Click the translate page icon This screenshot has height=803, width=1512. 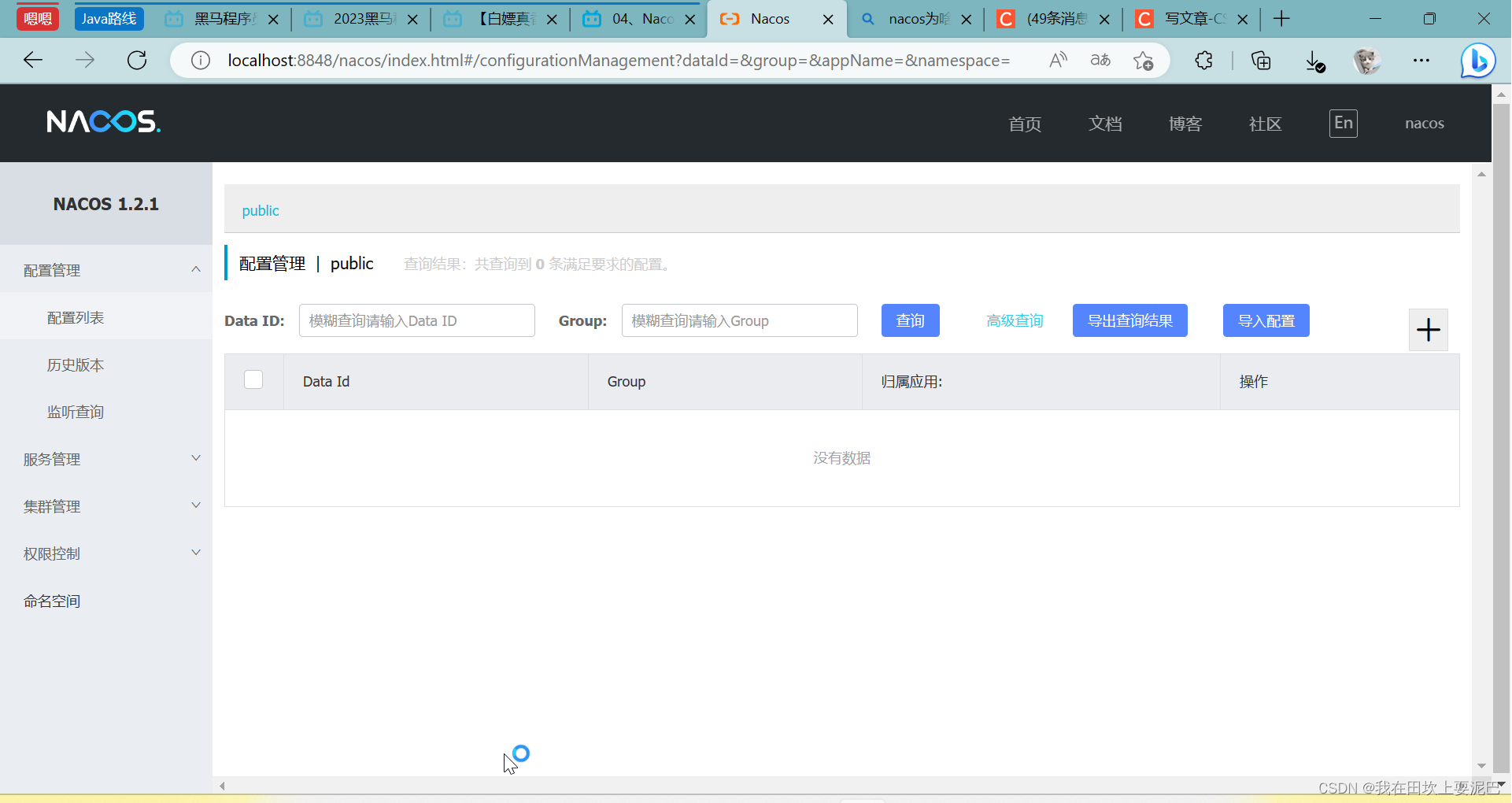coord(1100,60)
